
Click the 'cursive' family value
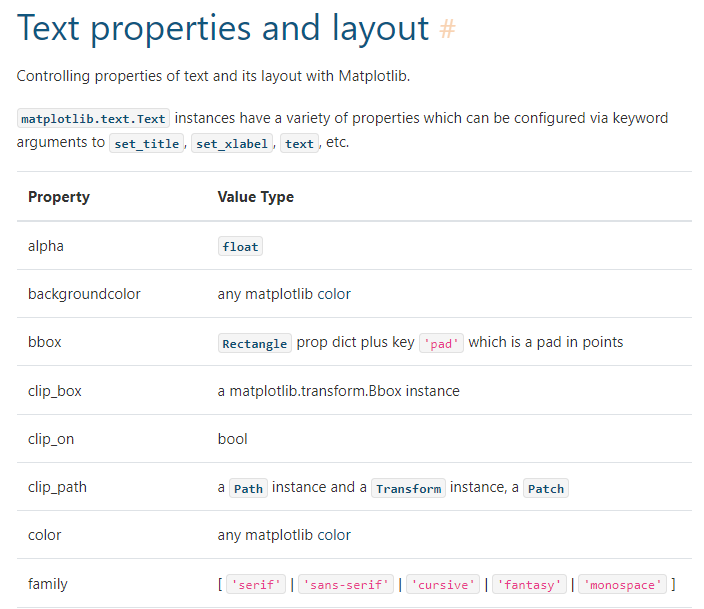click(x=443, y=584)
